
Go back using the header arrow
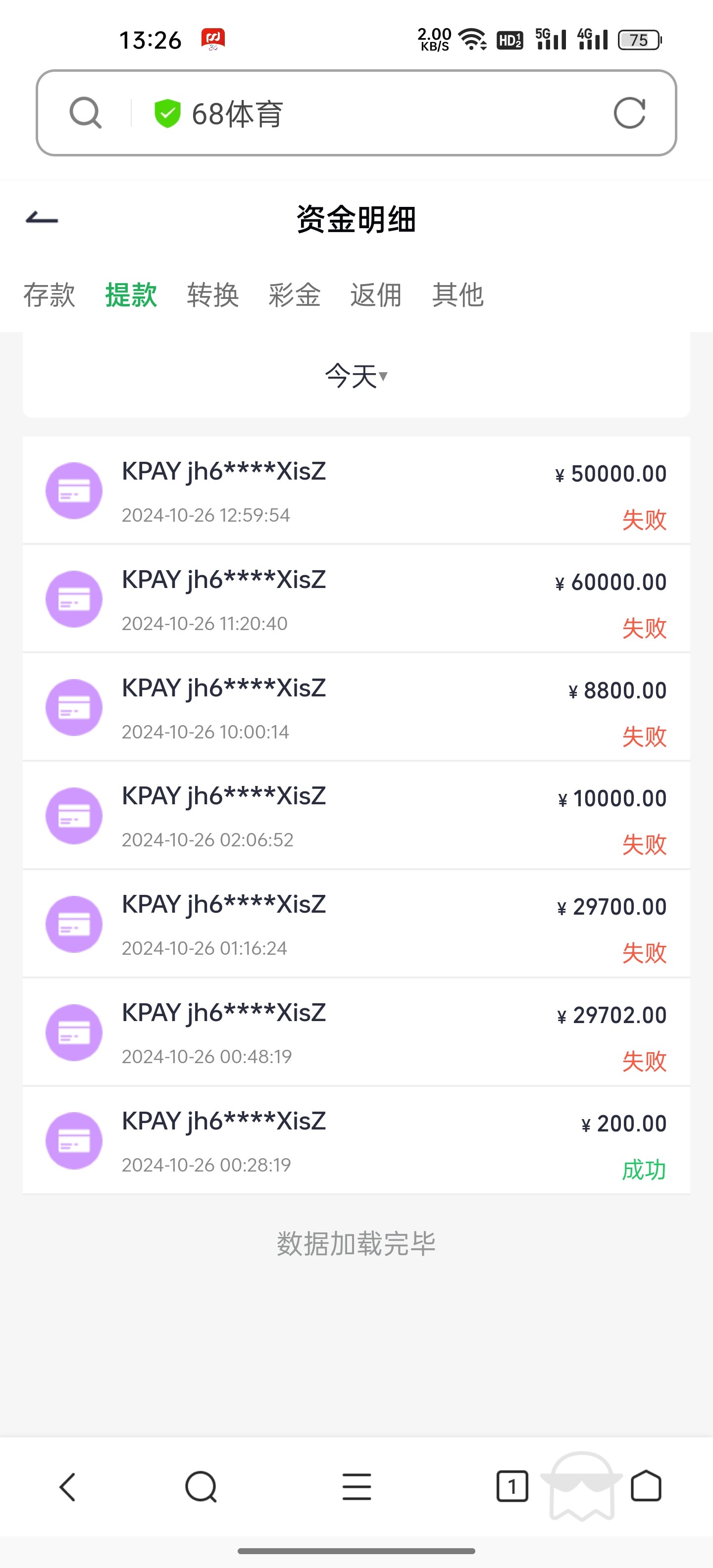coord(42,219)
